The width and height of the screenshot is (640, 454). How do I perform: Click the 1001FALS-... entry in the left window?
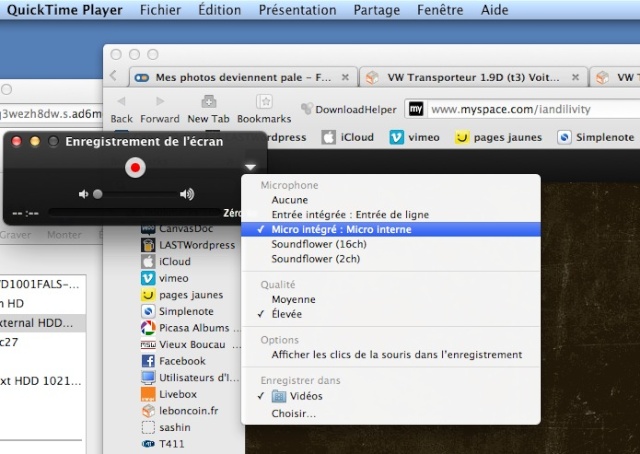tap(40, 284)
